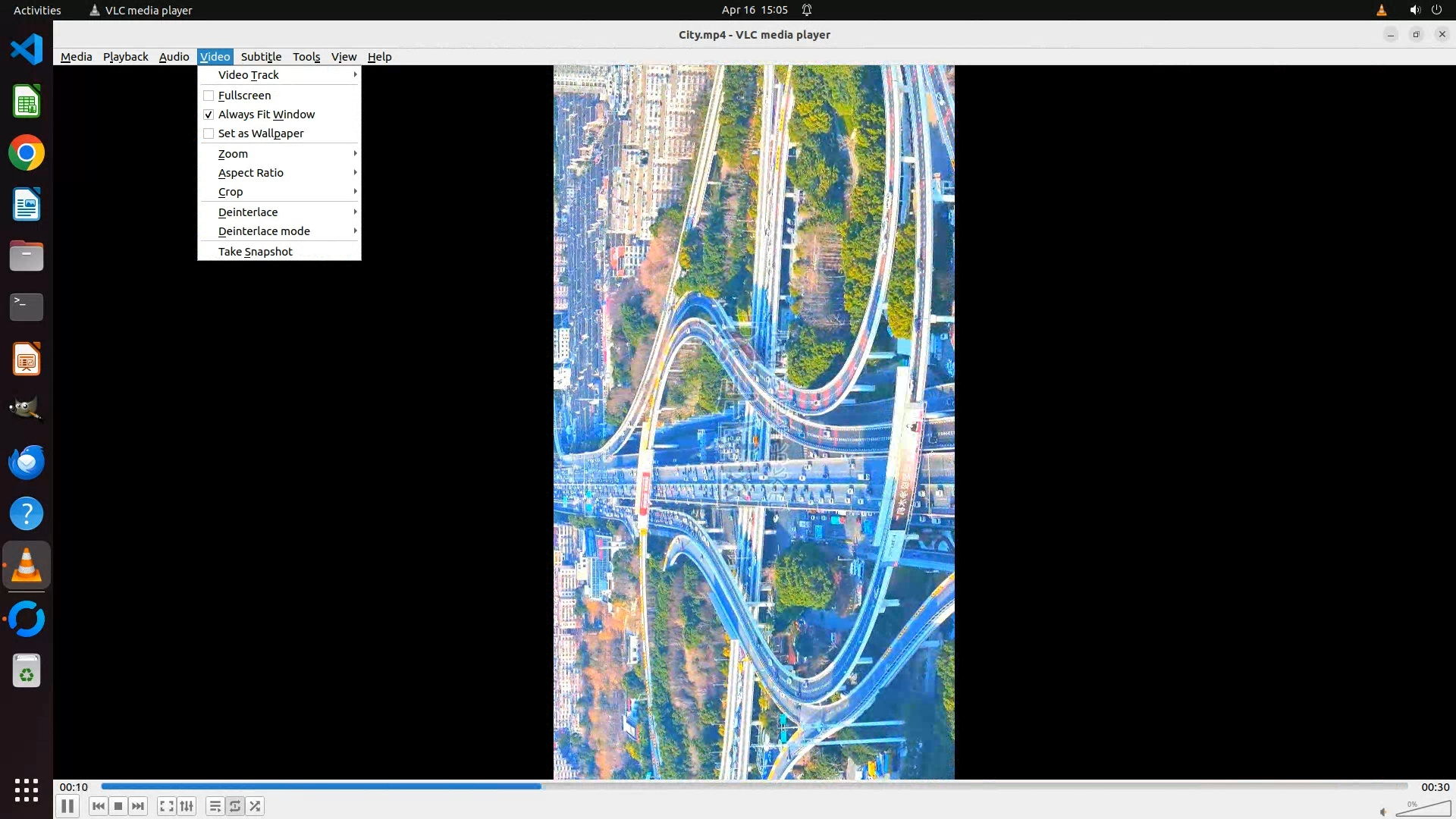Stop playback with the stop button
The width and height of the screenshot is (1456, 819).
(118, 806)
